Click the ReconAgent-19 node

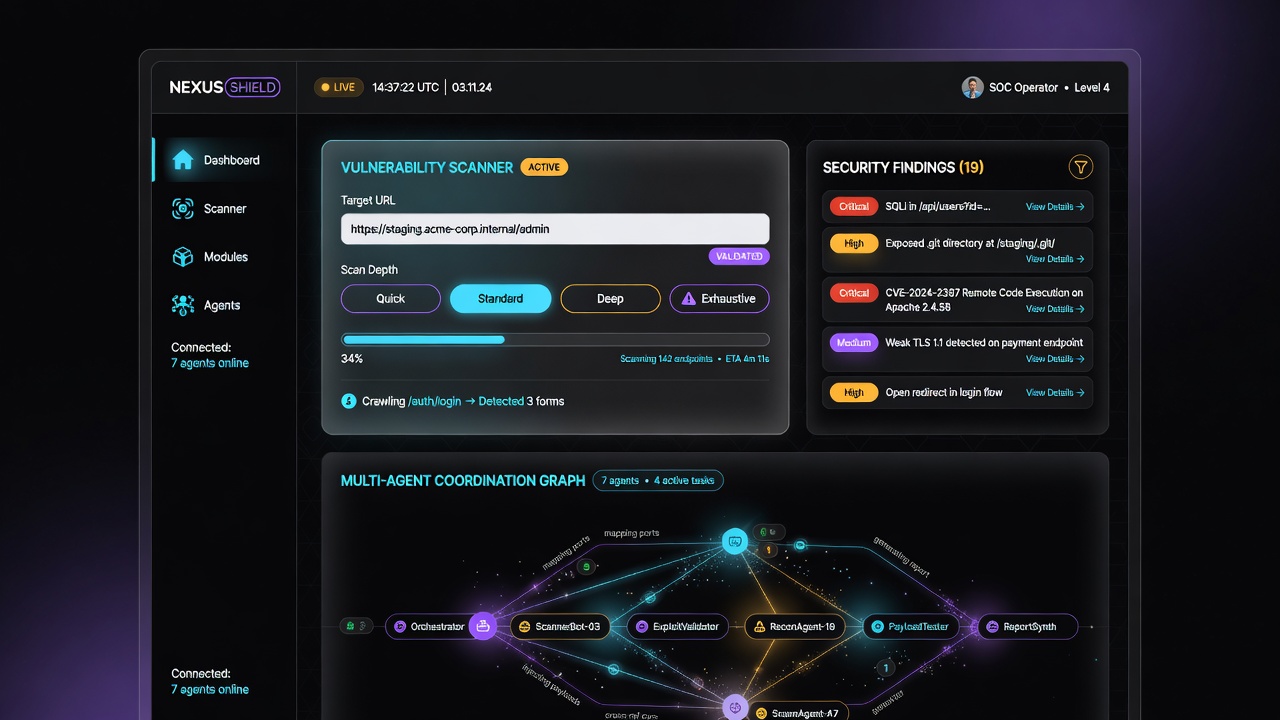(795, 627)
